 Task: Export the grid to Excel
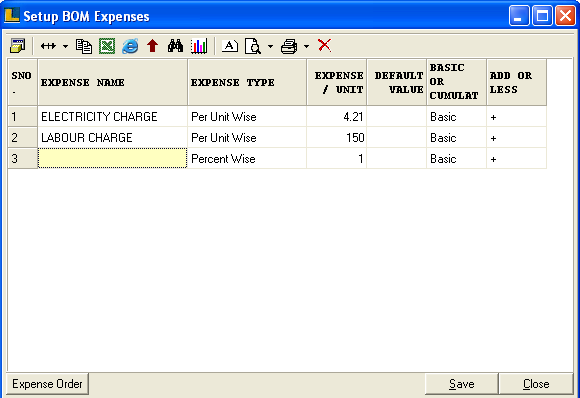107,46
